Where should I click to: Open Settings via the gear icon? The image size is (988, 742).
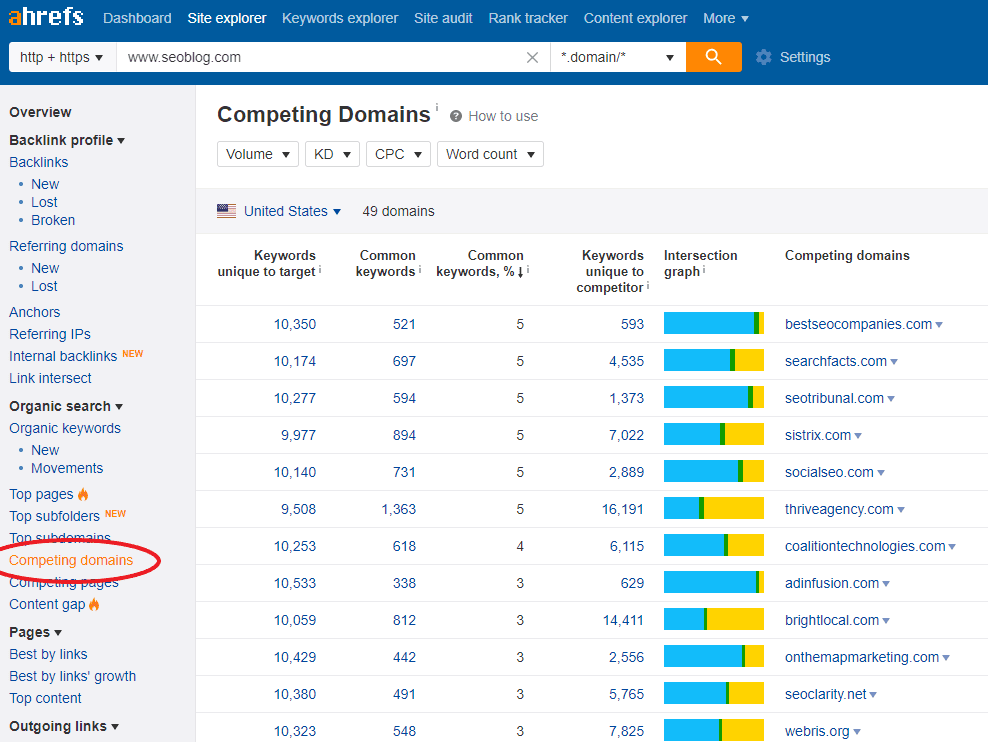pos(764,57)
